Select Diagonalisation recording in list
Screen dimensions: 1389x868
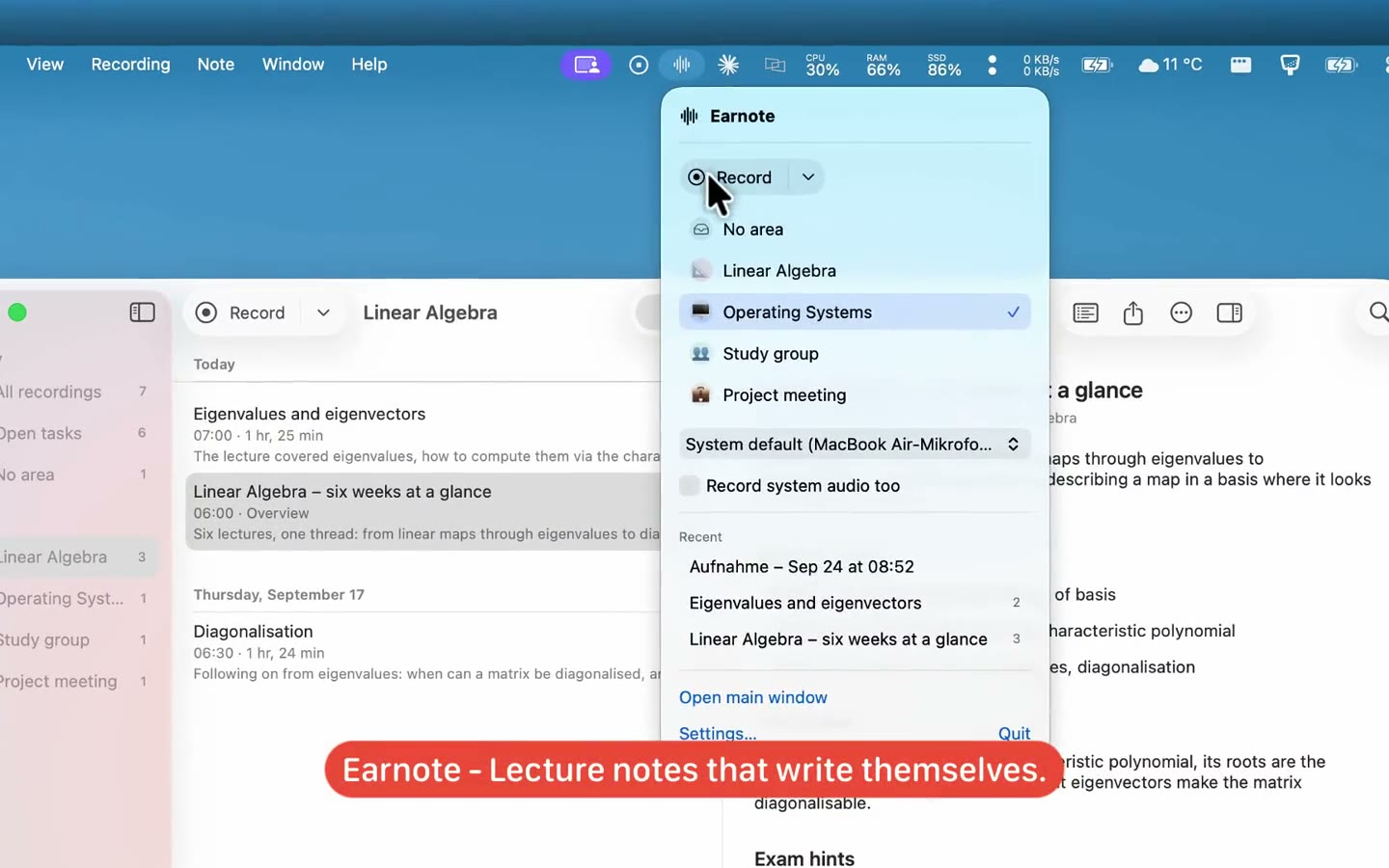click(424, 652)
